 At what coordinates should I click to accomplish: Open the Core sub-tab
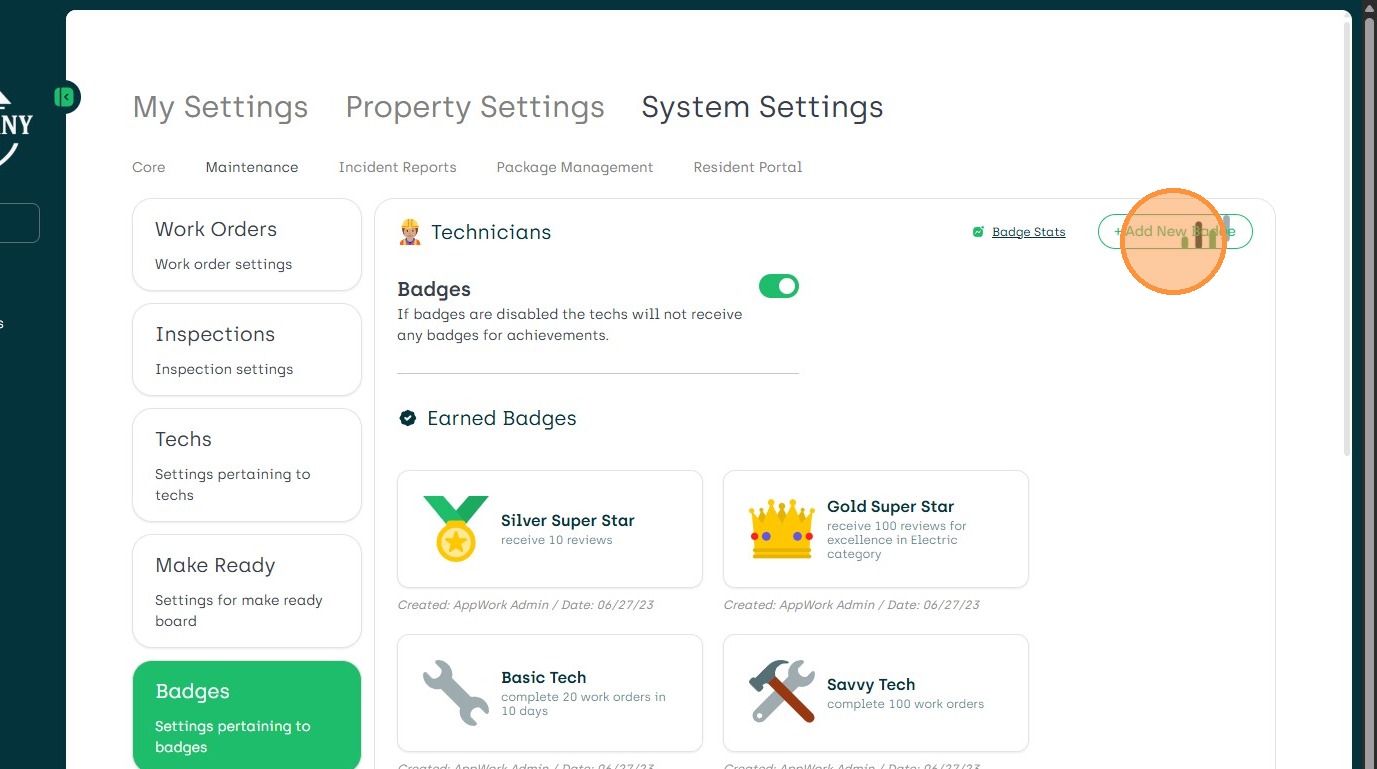click(149, 167)
